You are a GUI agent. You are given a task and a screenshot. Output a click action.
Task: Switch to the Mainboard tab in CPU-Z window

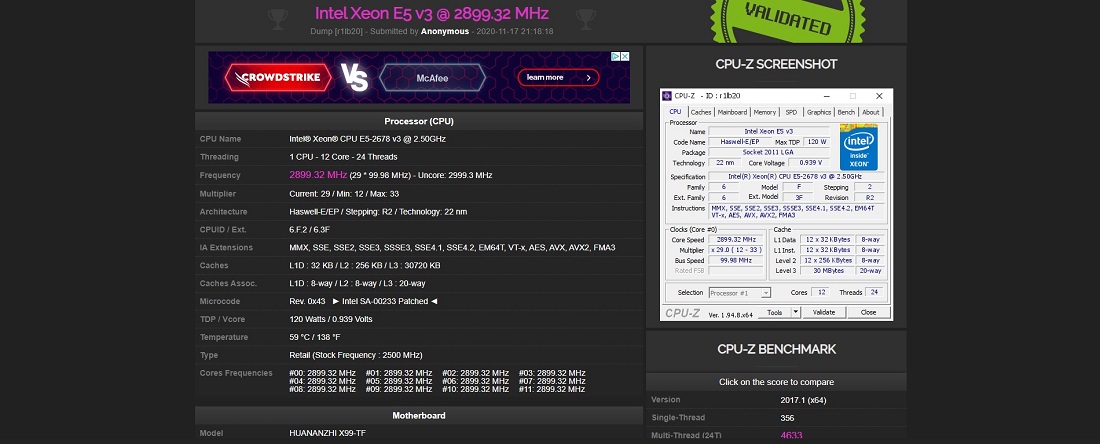coord(732,112)
